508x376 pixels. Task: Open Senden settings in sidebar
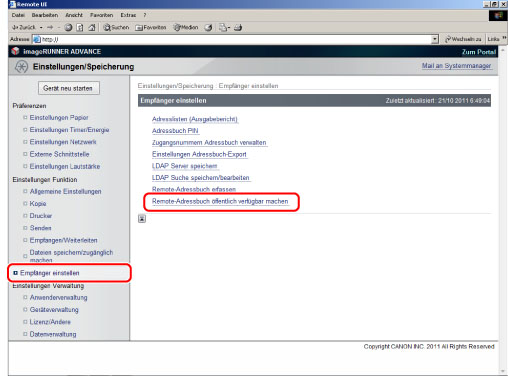(x=40, y=228)
